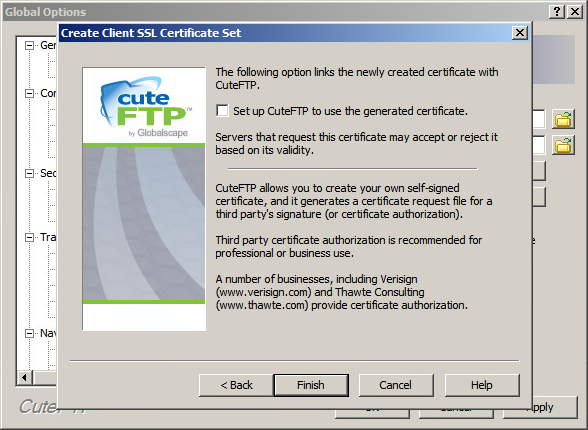The width and height of the screenshot is (588, 430).
Task: Click the Global Options help question mark button
Action: point(557,12)
